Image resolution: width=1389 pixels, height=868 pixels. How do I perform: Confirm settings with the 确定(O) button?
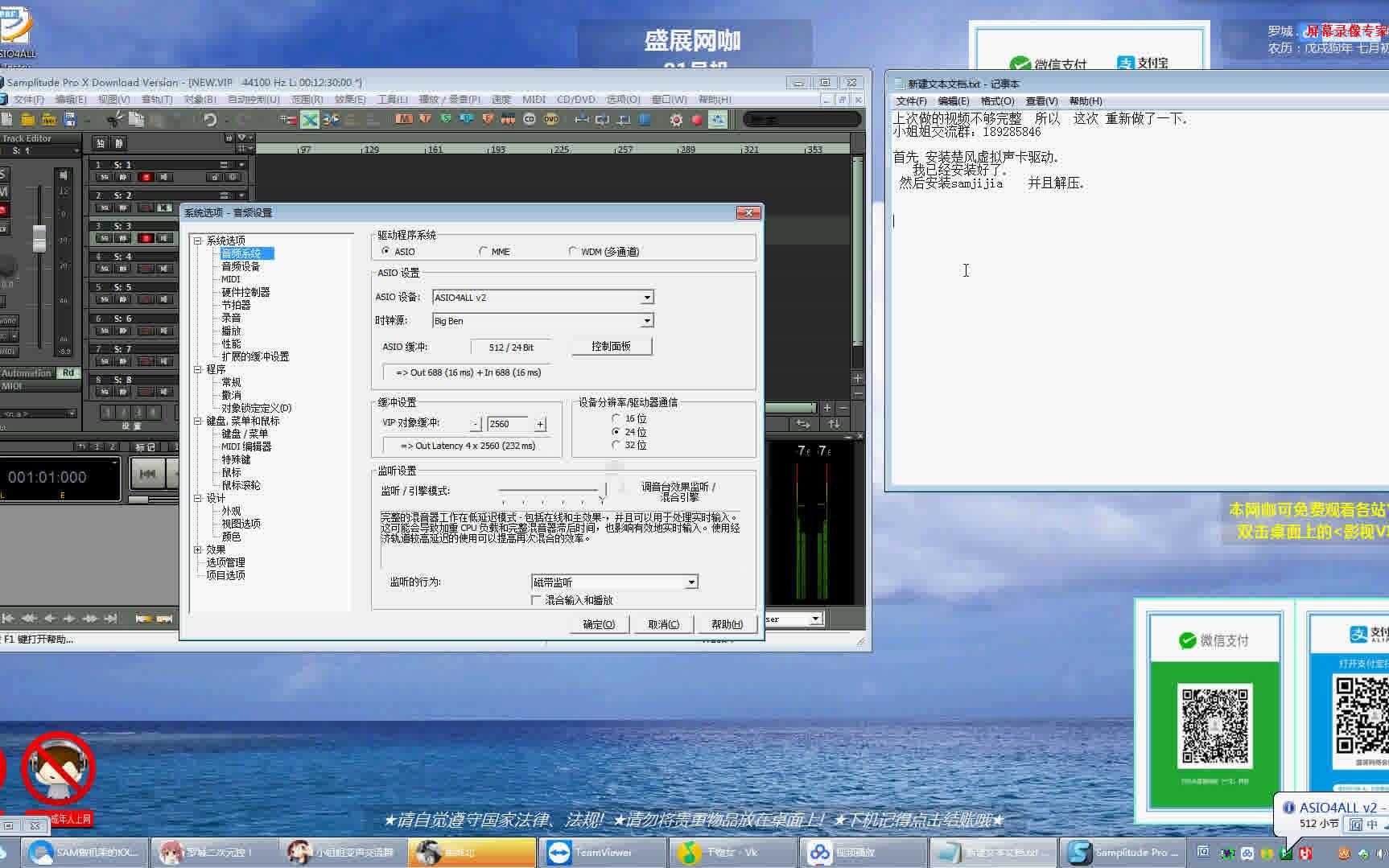[x=598, y=623]
